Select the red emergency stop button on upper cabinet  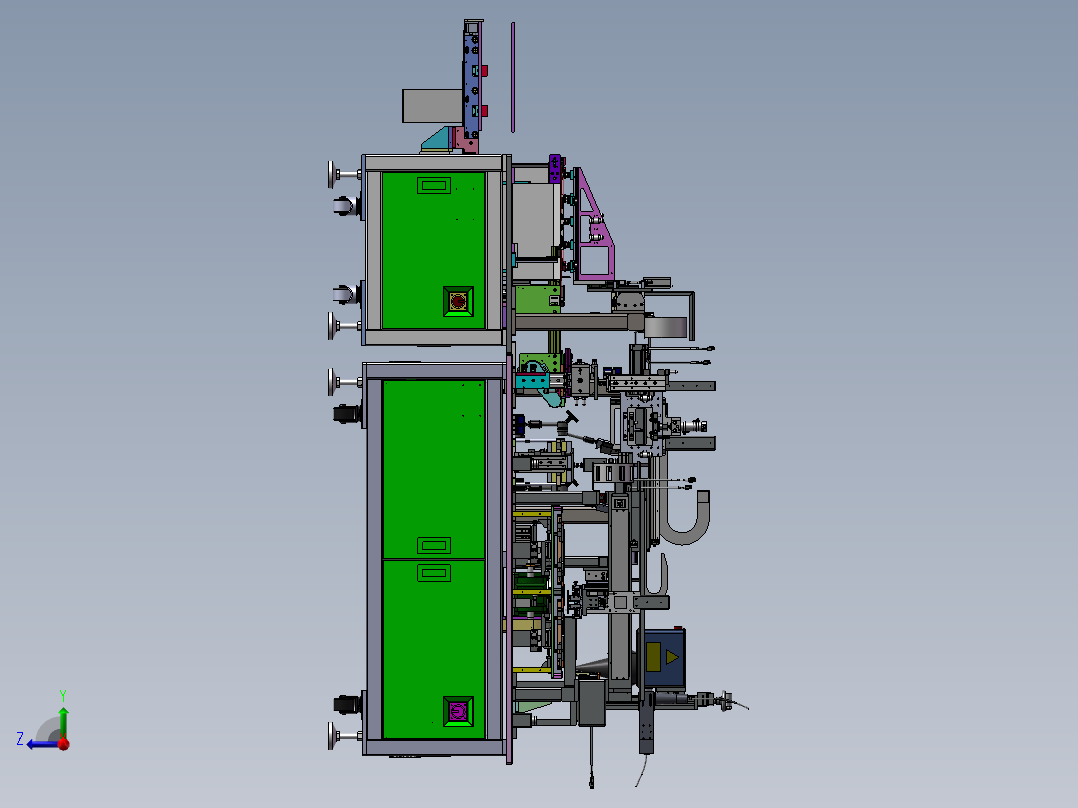point(458,301)
